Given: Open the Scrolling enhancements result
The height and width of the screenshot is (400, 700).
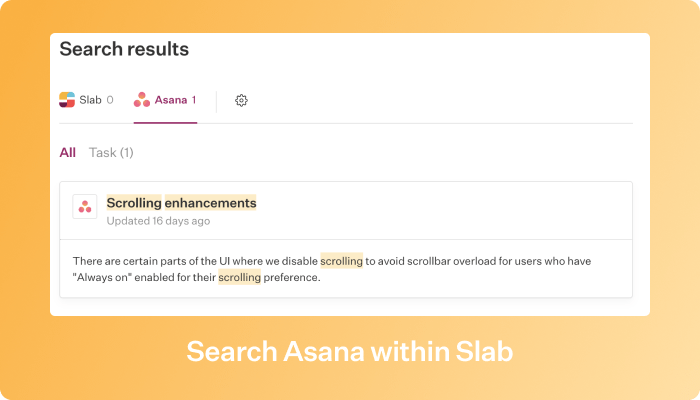Looking at the screenshot, I should click(x=181, y=203).
